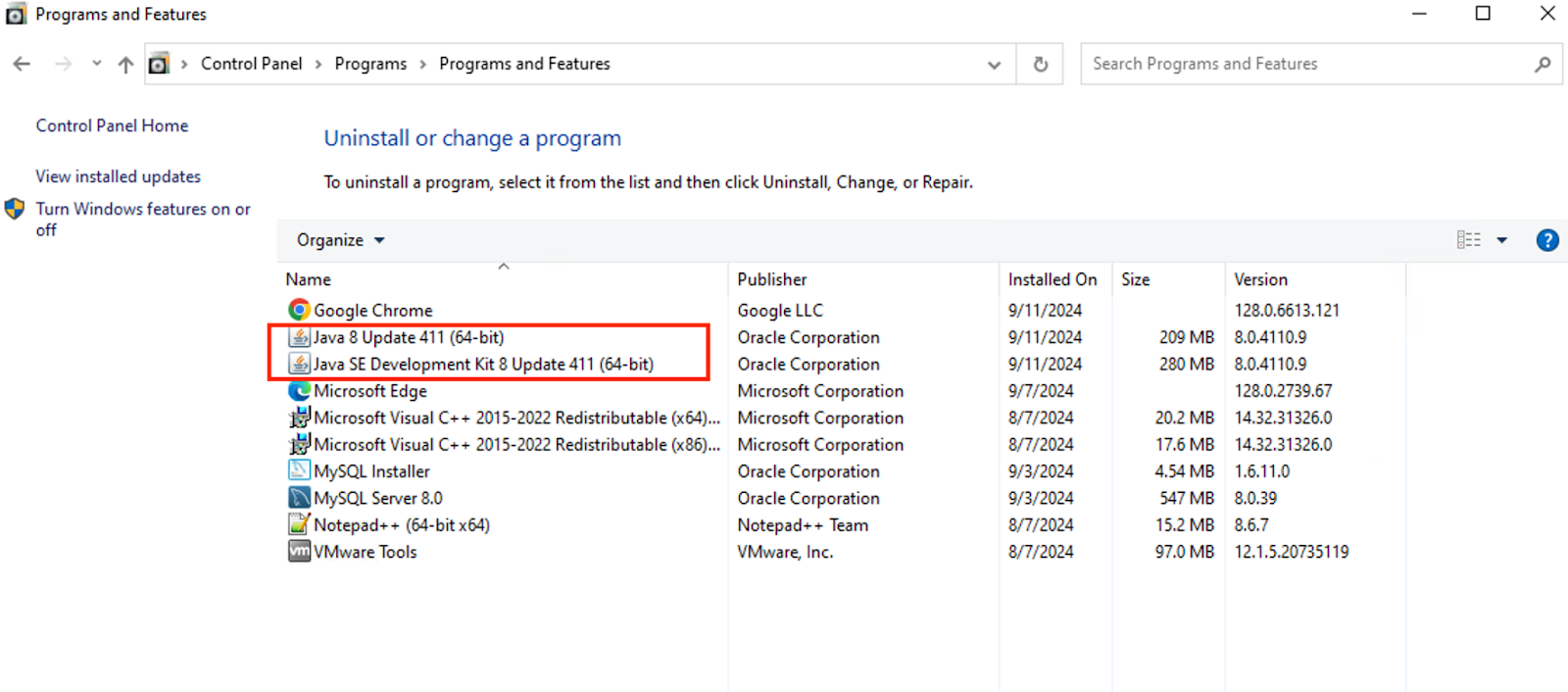The image size is (1568, 692).
Task: Select the MySQL Server 8.0 entry name
Action: tap(378, 498)
